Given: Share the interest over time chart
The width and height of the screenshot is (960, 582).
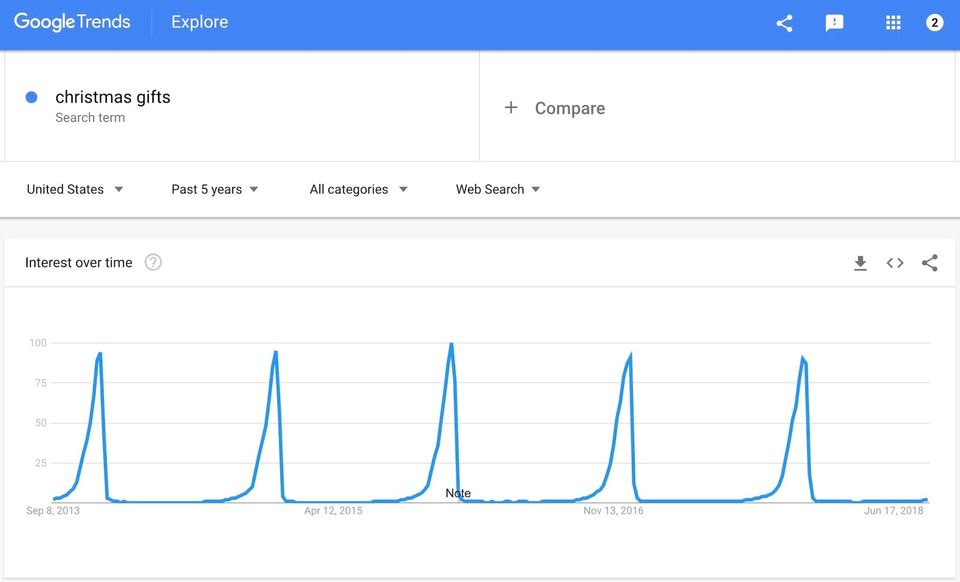Looking at the screenshot, I should [930, 263].
